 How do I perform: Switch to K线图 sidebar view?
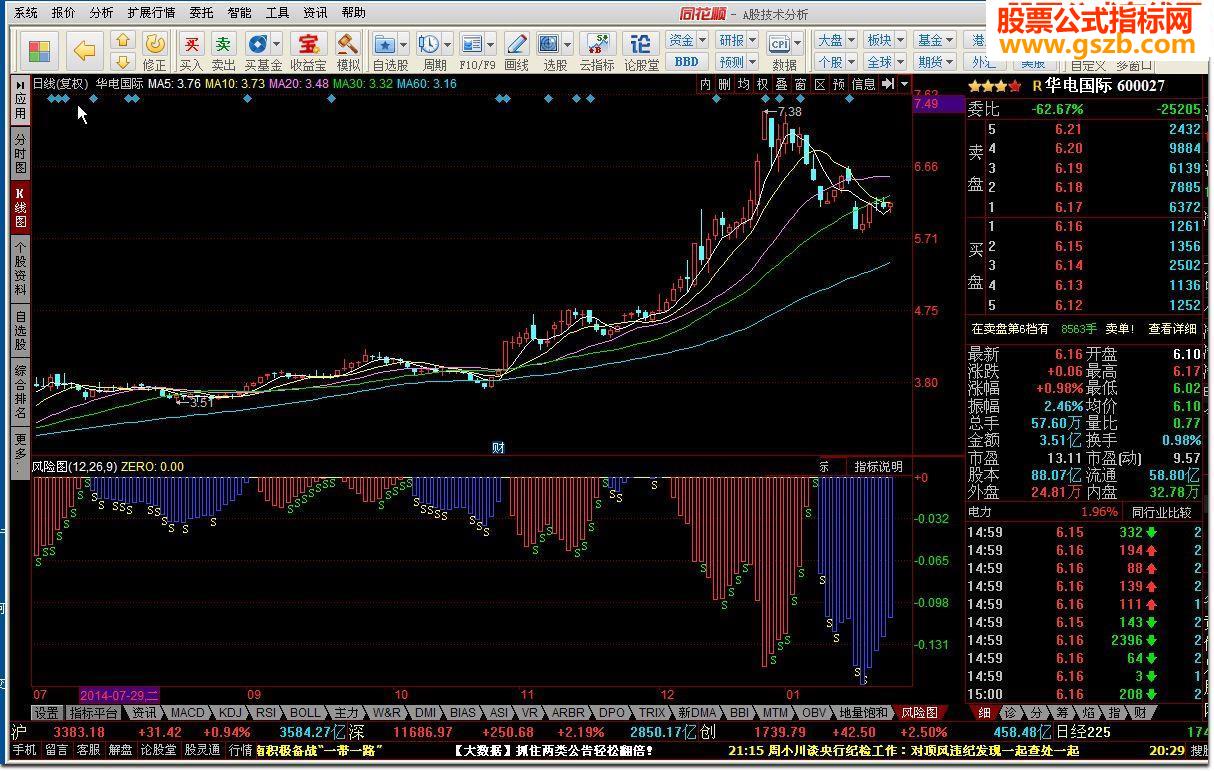[21, 208]
